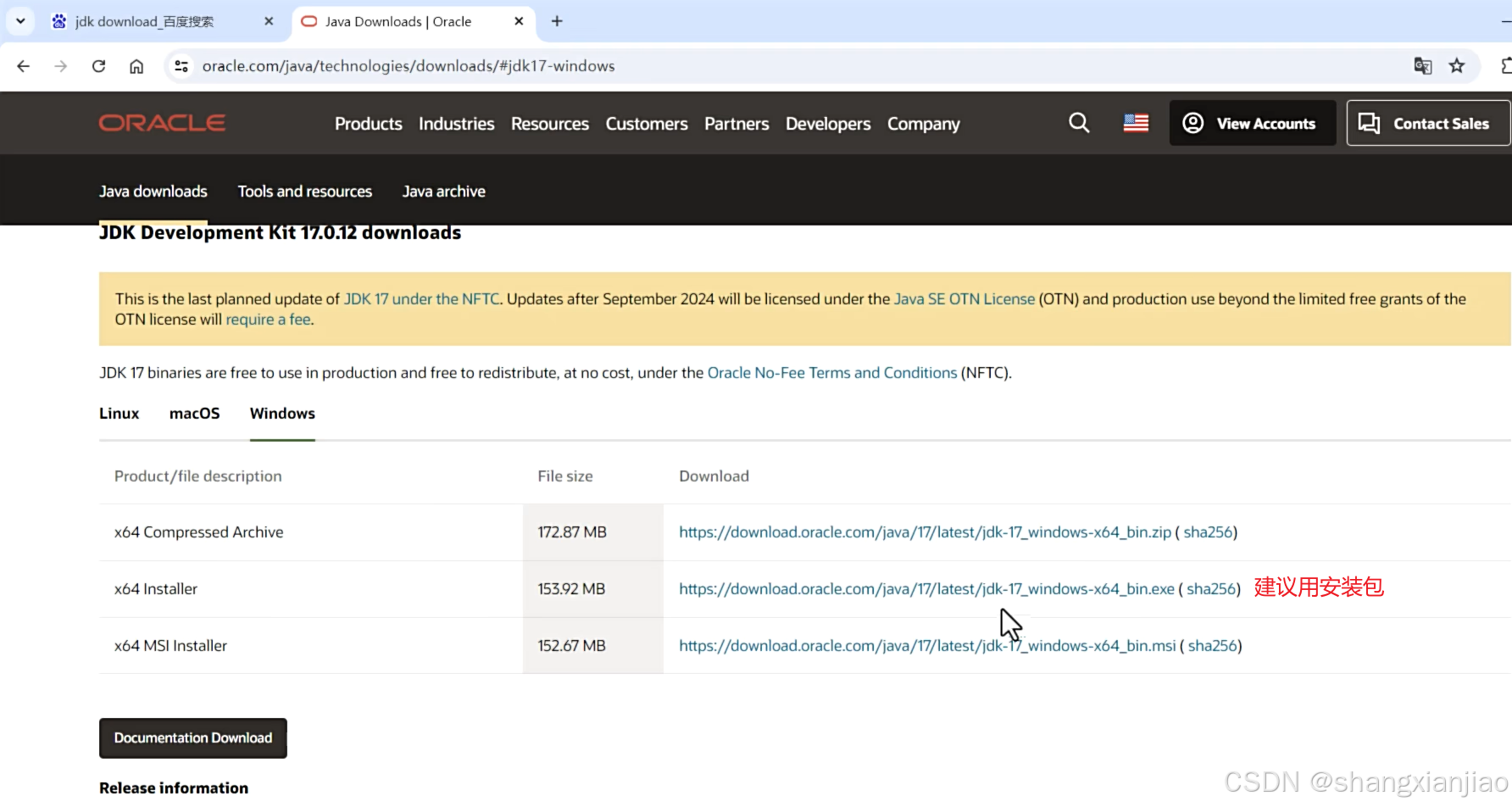Viewport: 1512px width, 807px height.
Task: Click the Release information heading
Action: tap(174, 788)
